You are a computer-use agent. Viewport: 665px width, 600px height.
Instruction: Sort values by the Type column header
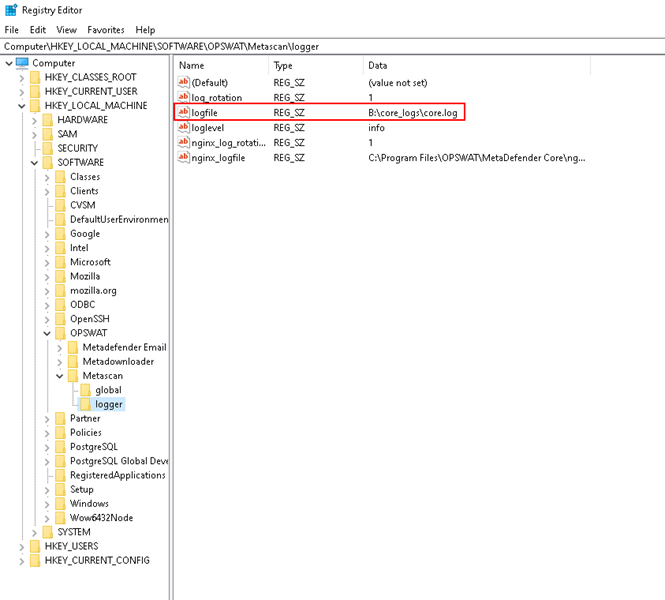pos(316,65)
